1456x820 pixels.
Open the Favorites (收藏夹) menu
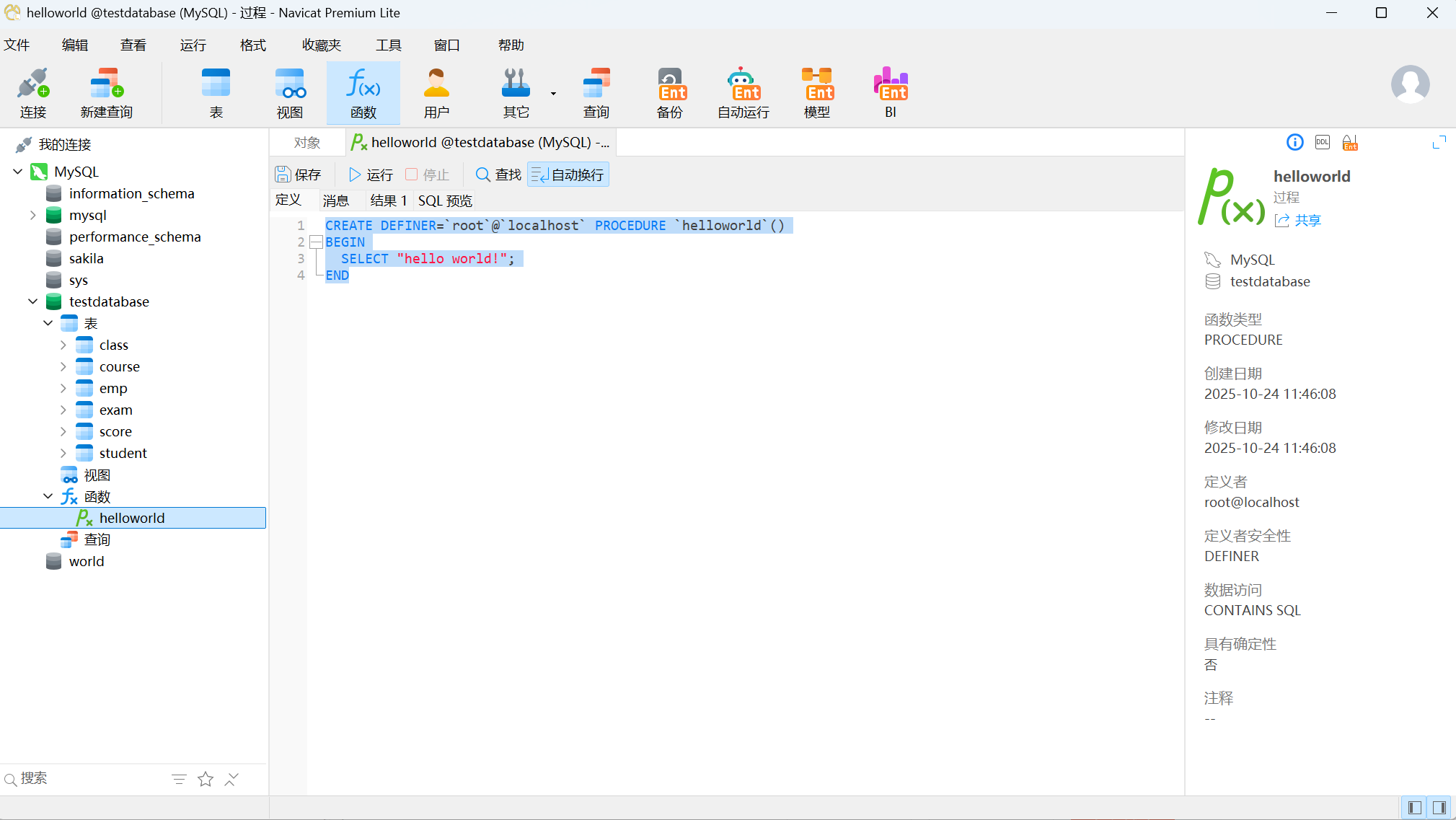click(321, 45)
